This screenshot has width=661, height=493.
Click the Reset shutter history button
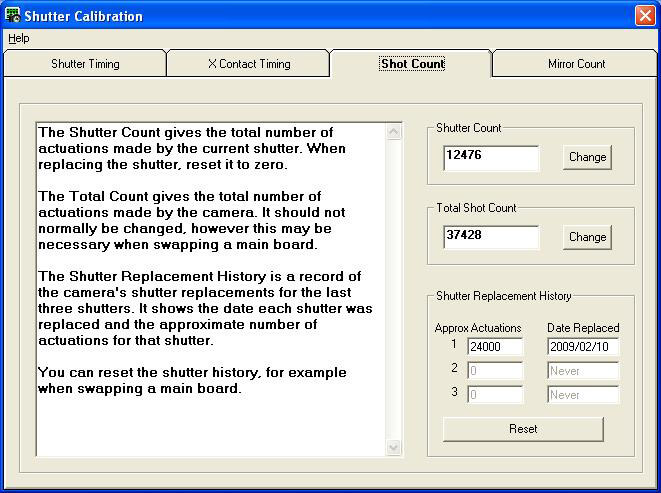tap(523, 429)
